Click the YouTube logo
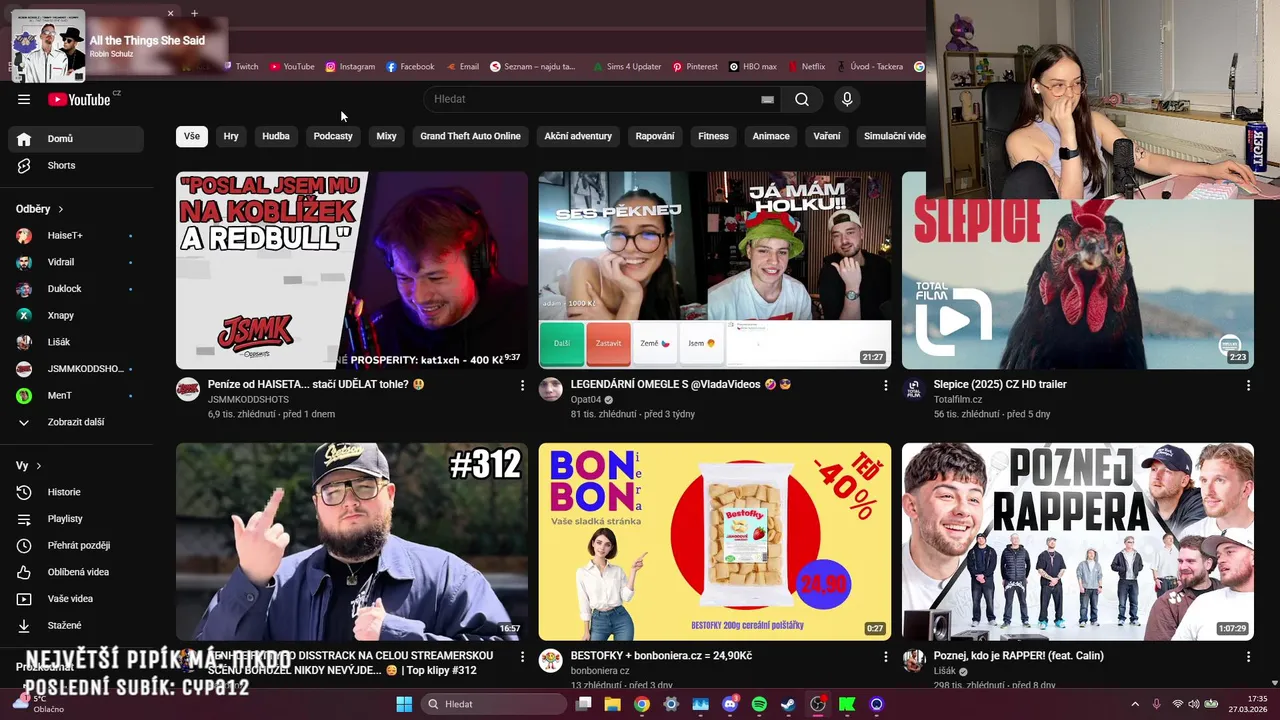The height and width of the screenshot is (720, 1280). tap(79, 99)
